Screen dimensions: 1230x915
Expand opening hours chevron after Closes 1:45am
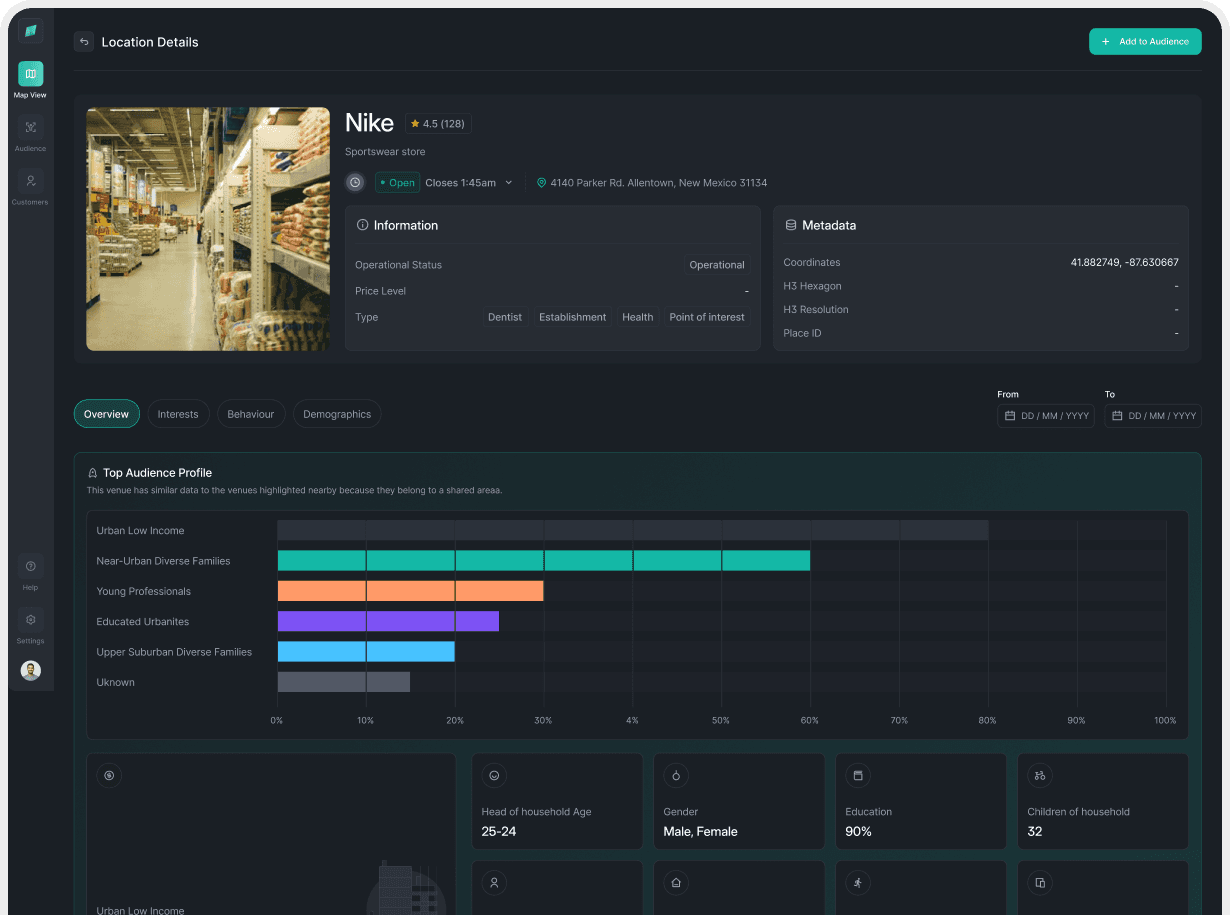[508, 183]
